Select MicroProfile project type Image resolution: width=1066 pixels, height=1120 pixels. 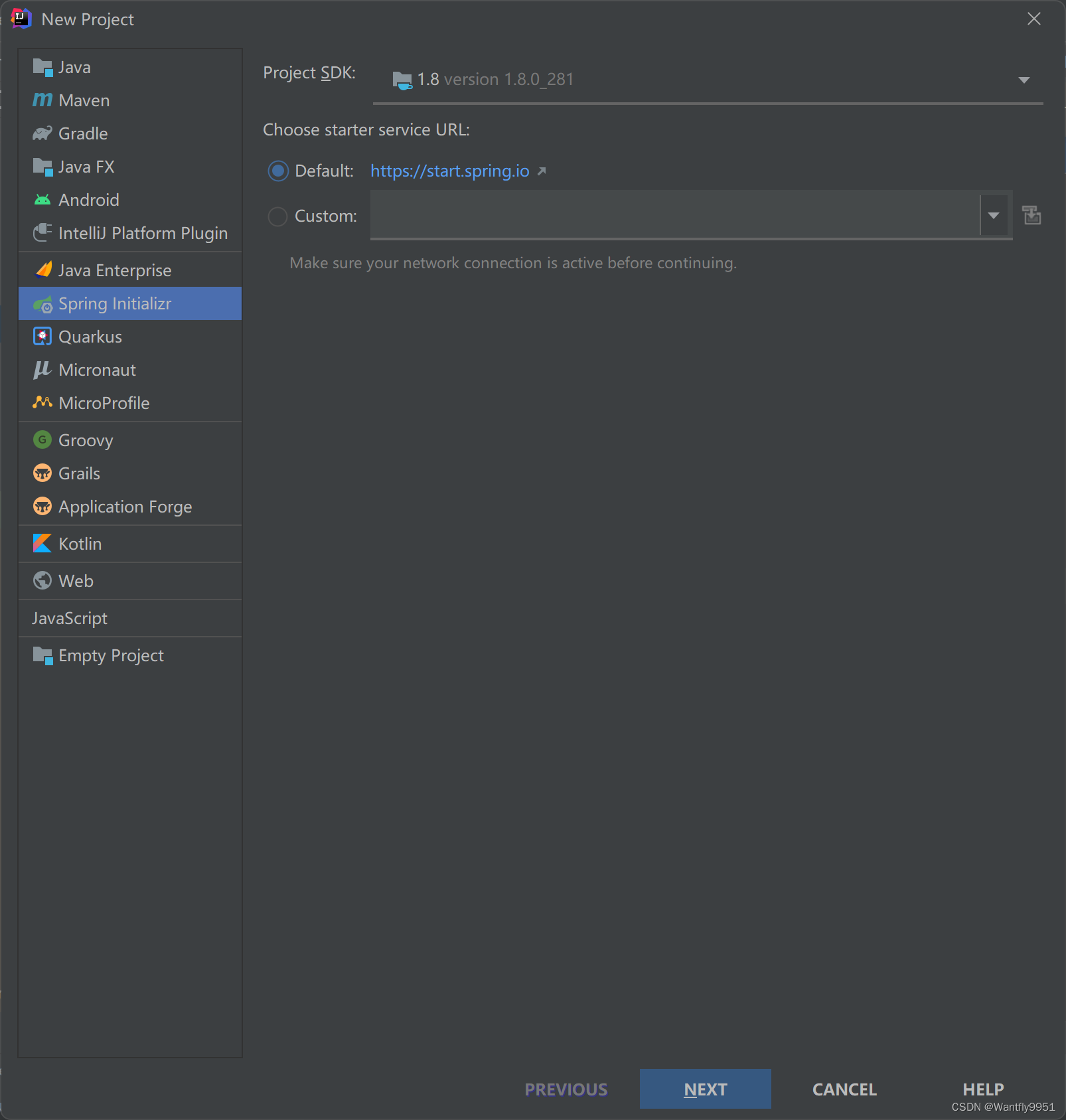[x=130, y=403]
